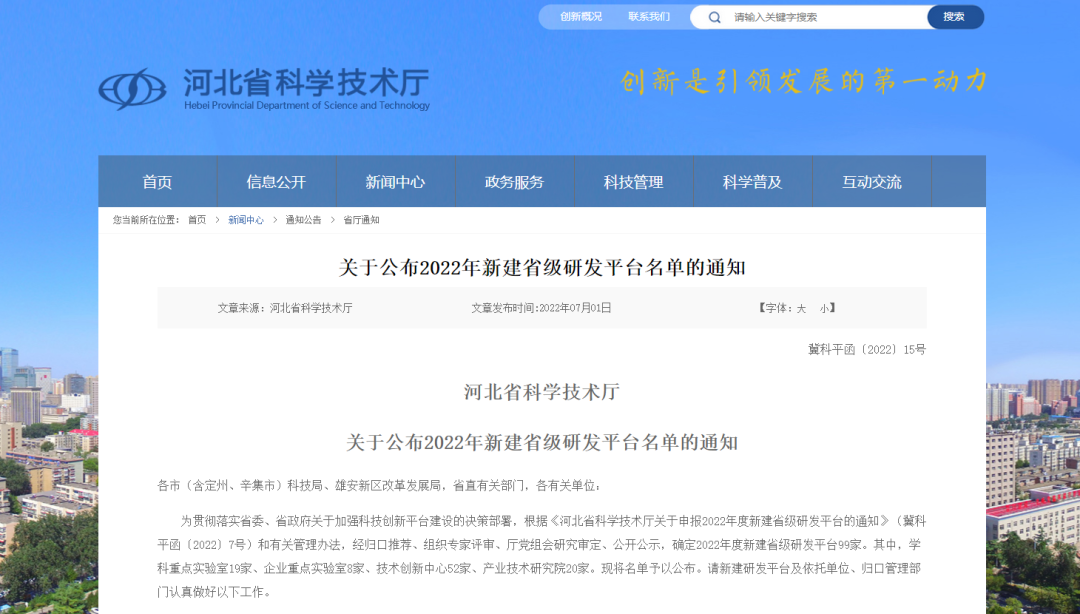Switch to the 新闻中心 tab
The height and width of the screenshot is (614, 1080).
tap(395, 181)
